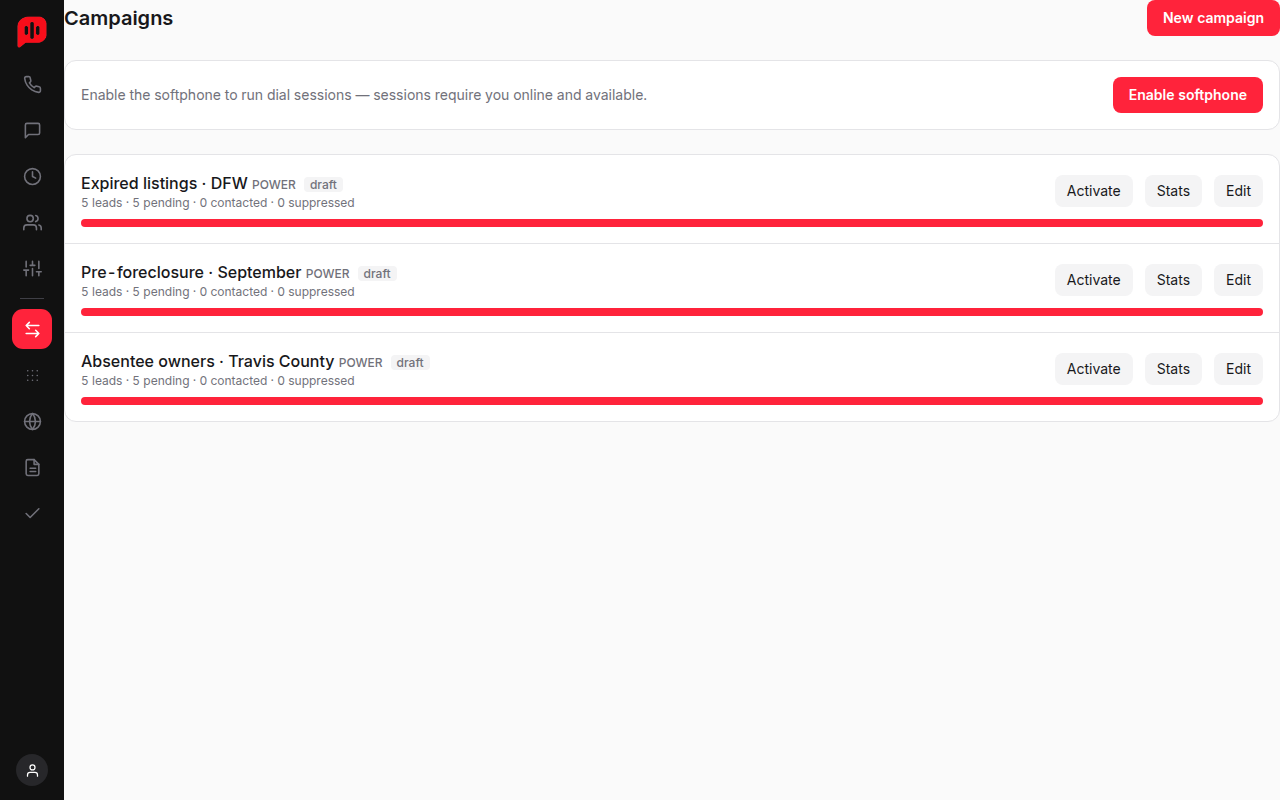Click the POWER label beside Absentee owners
Viewport: 1280px width, 800px height.
pyautogui.click(x=361, y=363)
